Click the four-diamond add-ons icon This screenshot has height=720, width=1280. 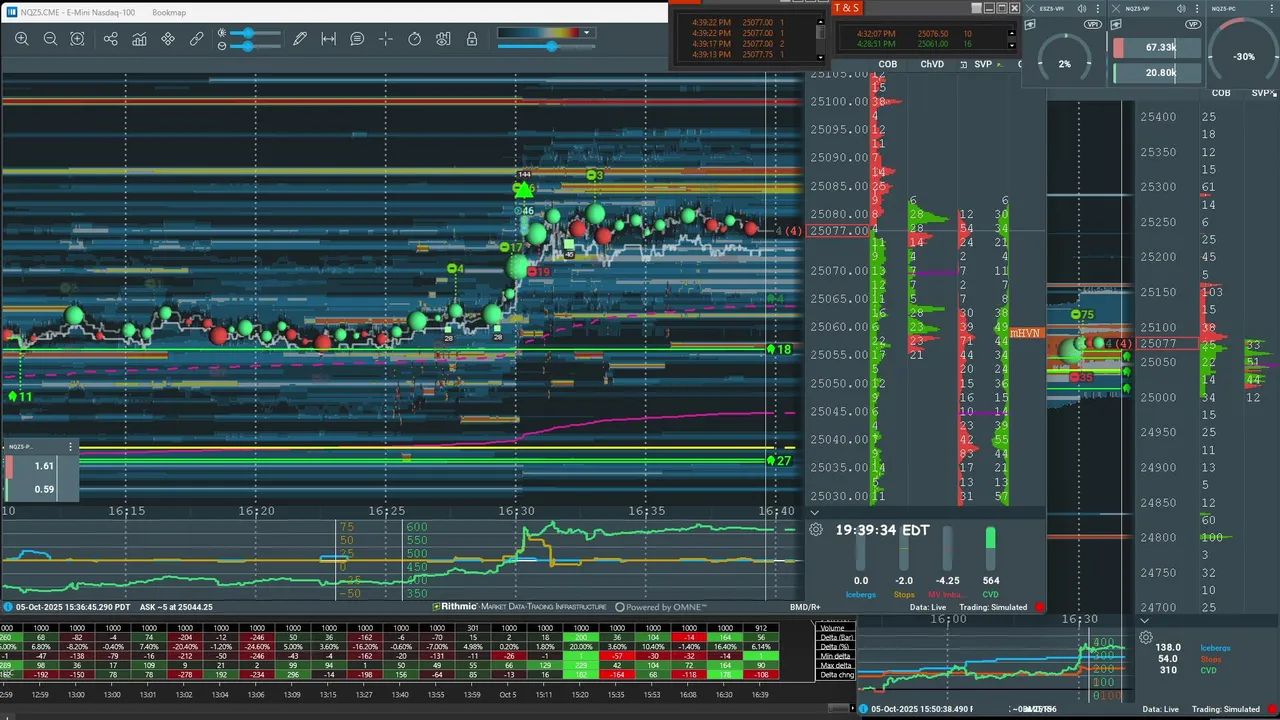coord(168,39)
